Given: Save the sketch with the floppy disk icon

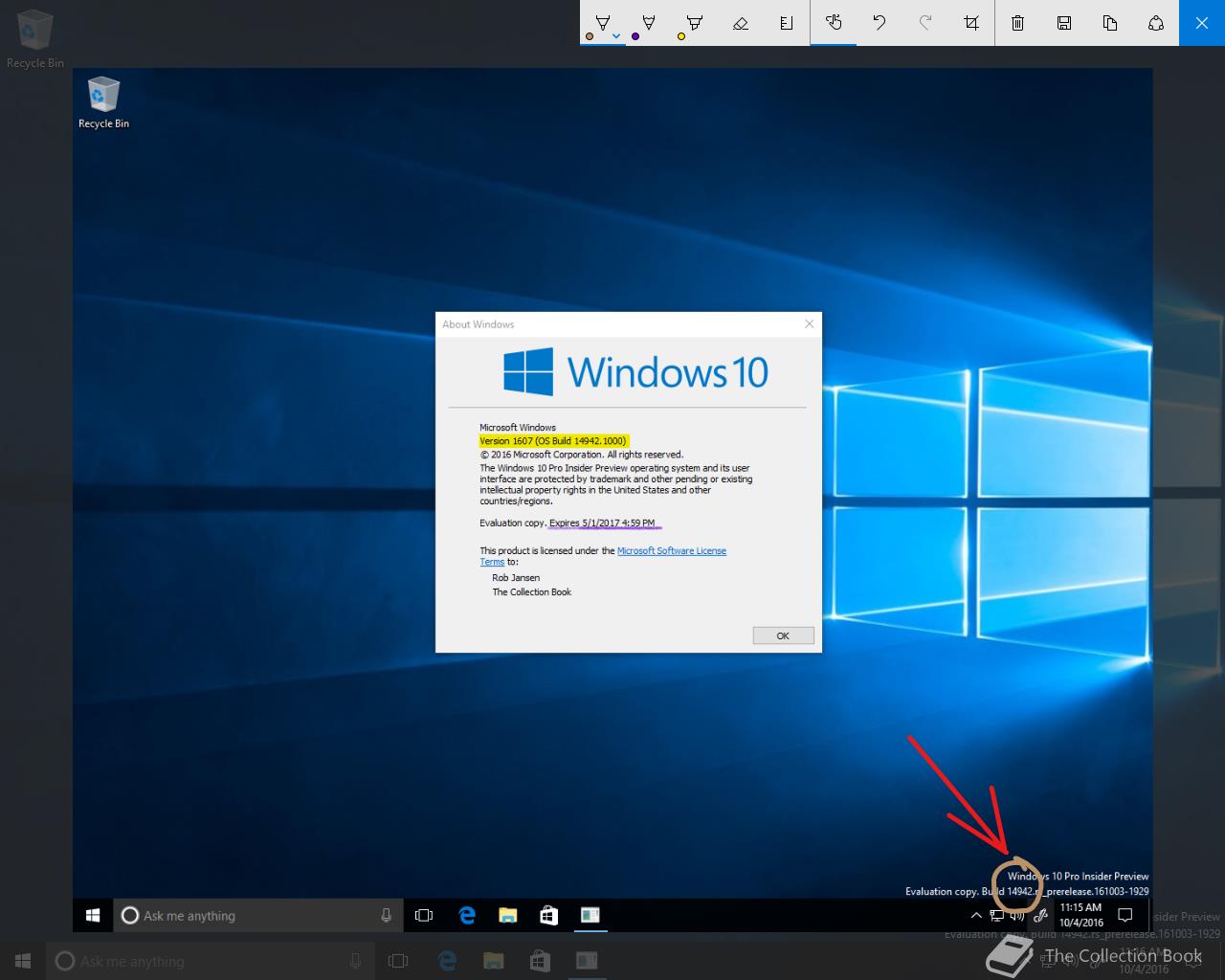Looking at the screenshot, I should pyautogui.click(x=1064, y=22).
